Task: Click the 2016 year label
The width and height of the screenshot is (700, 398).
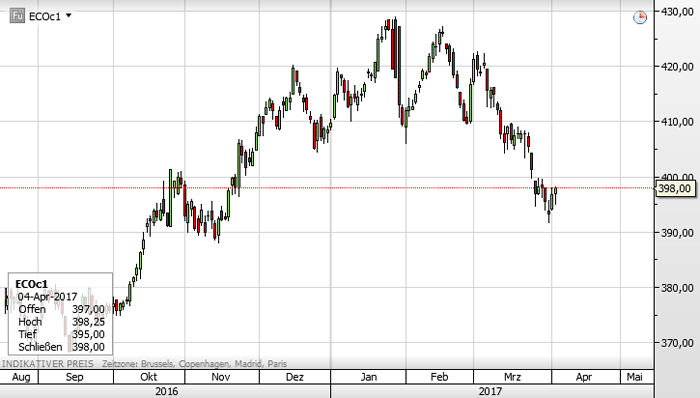Action: (166, 391)
